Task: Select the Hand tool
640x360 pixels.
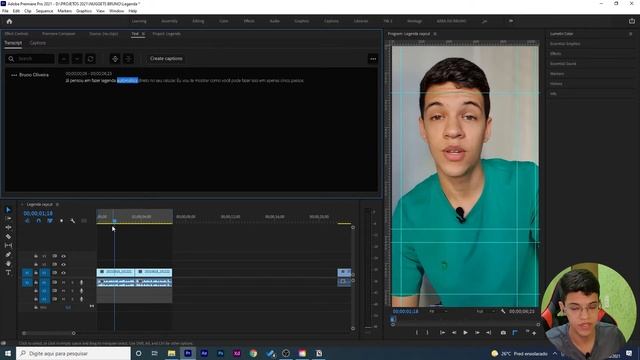Action: click(8, 263)
